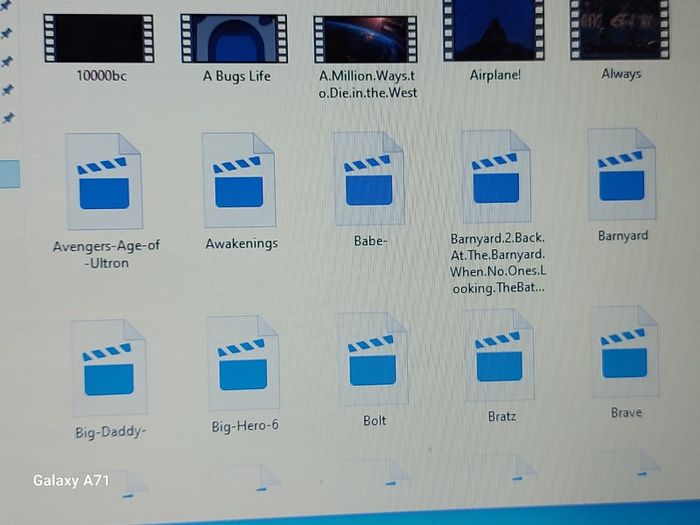Click the highlighted item in the navigation pane
Image resolution: width=700 pixels, height=525 pixels.
[x=10, y=174]
